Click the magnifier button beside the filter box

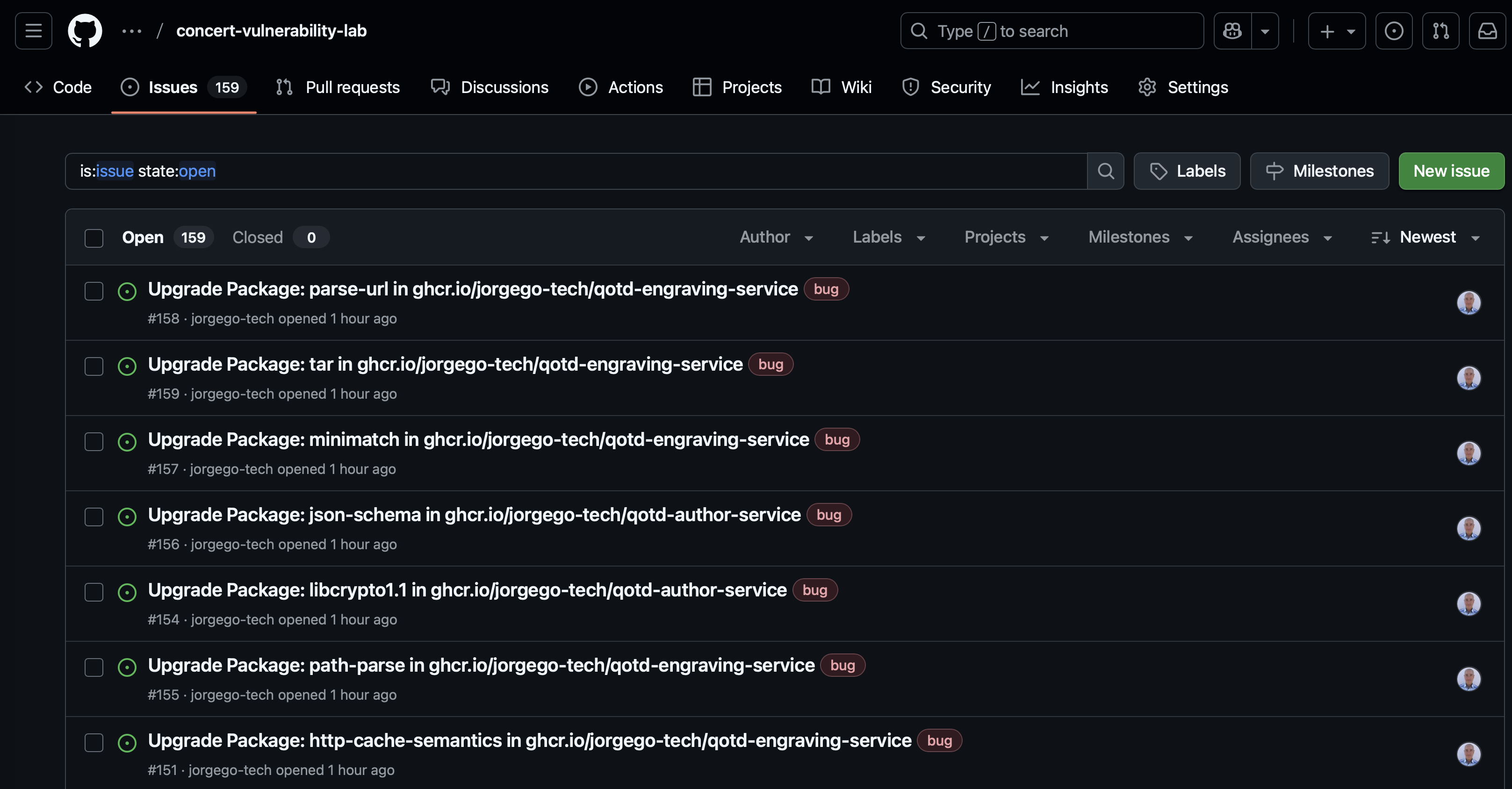coord(1105,171)
